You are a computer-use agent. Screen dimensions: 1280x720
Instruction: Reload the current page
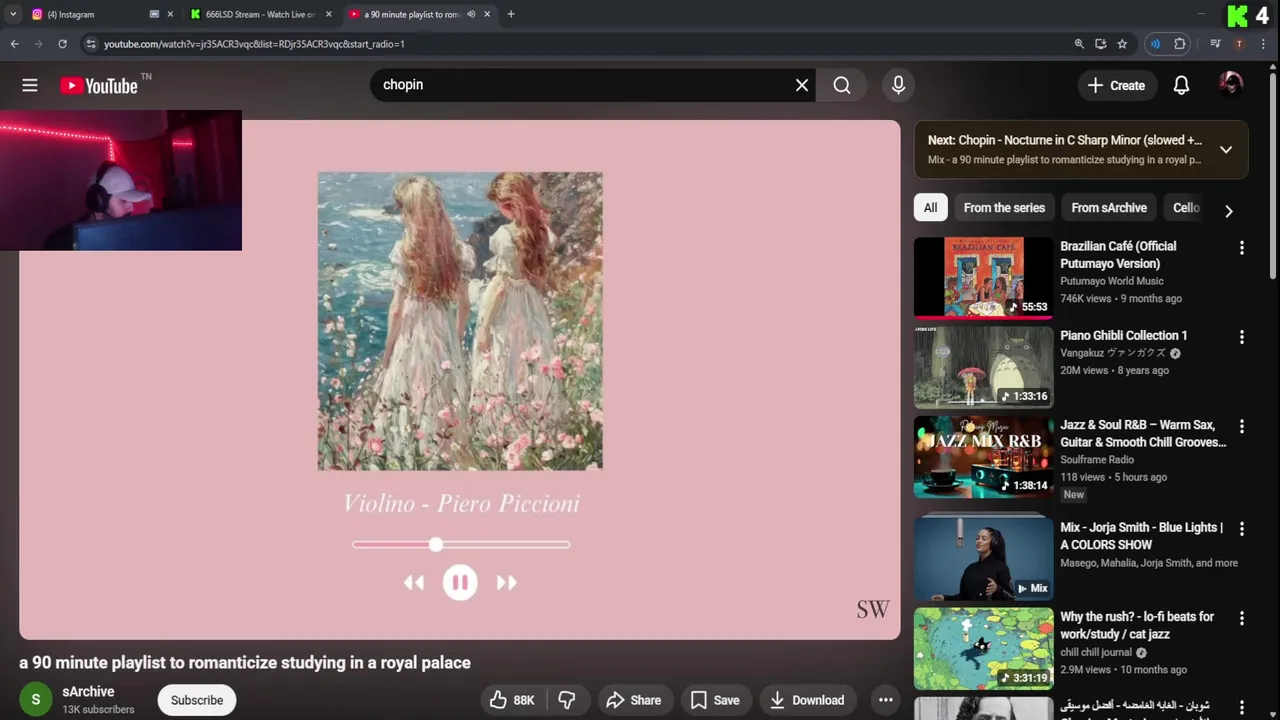[62, 44]
